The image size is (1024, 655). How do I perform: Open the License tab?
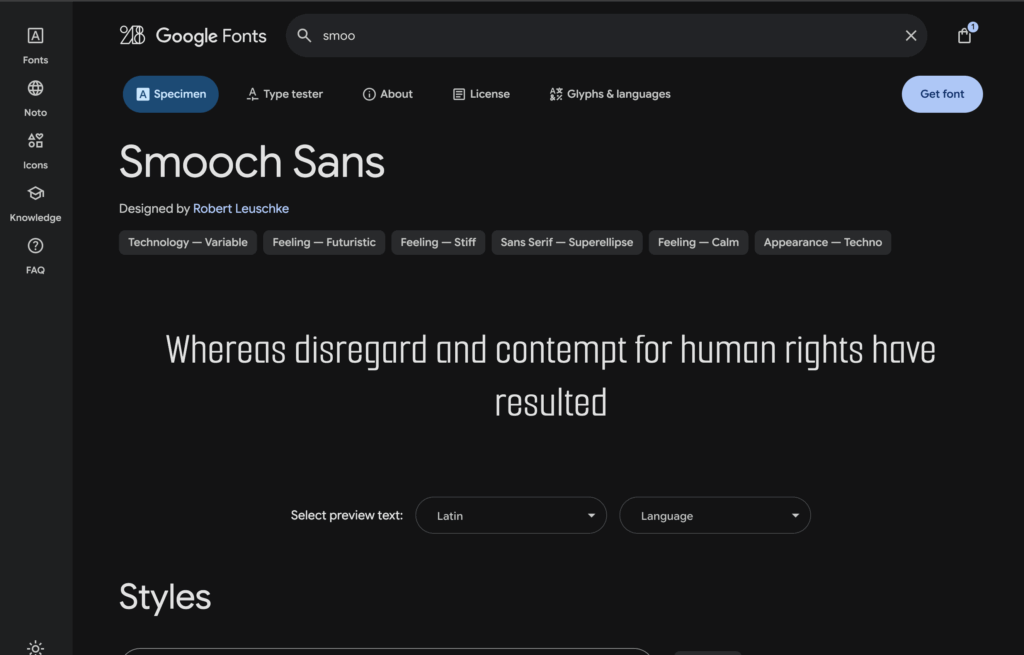point(481,94)
